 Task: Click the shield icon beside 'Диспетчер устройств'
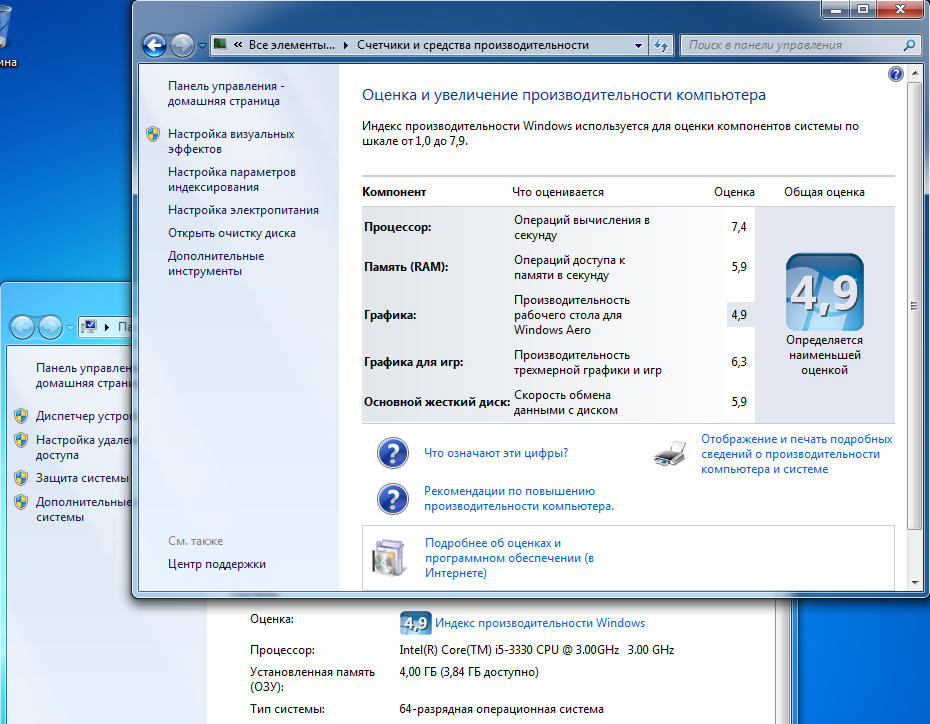pos(21,416)
